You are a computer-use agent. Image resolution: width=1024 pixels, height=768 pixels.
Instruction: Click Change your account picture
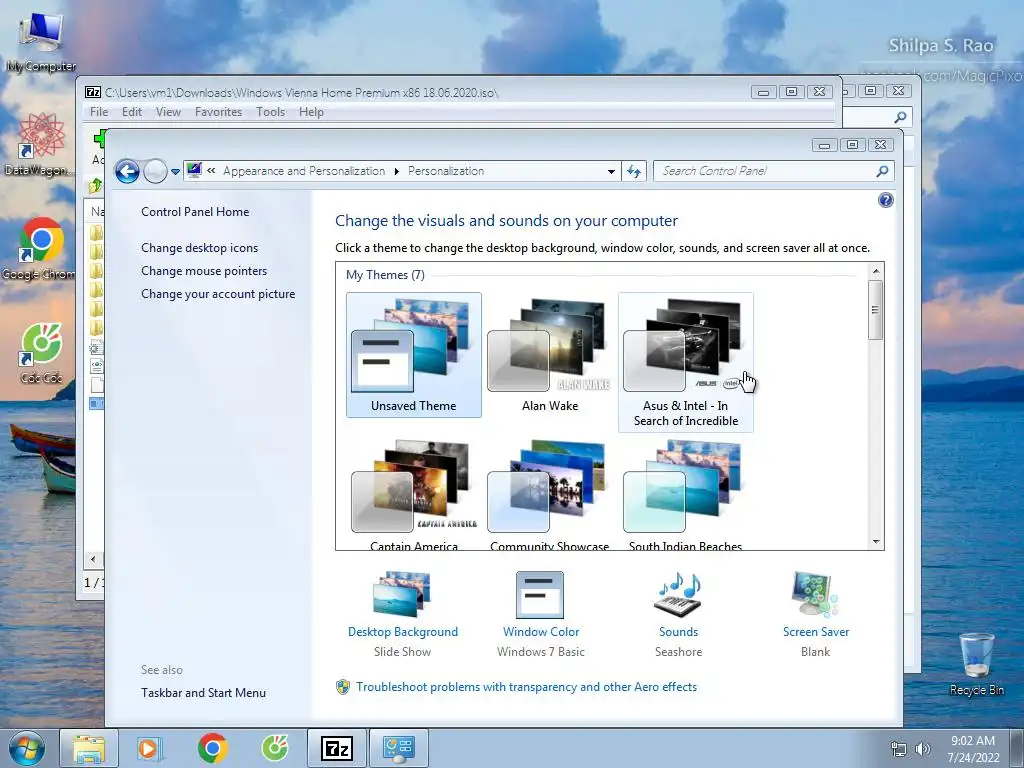(x=218, y=294)
